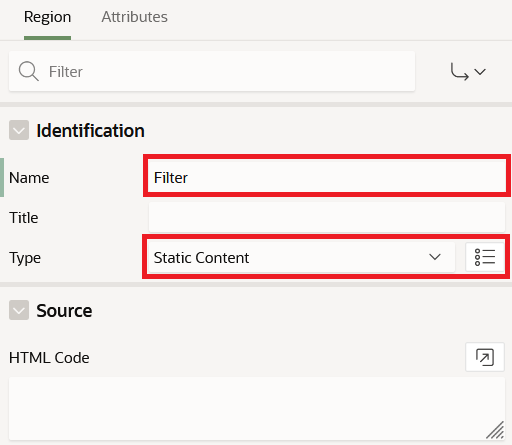Click the Name input field
512x445 pixels.
pos(327,177)
